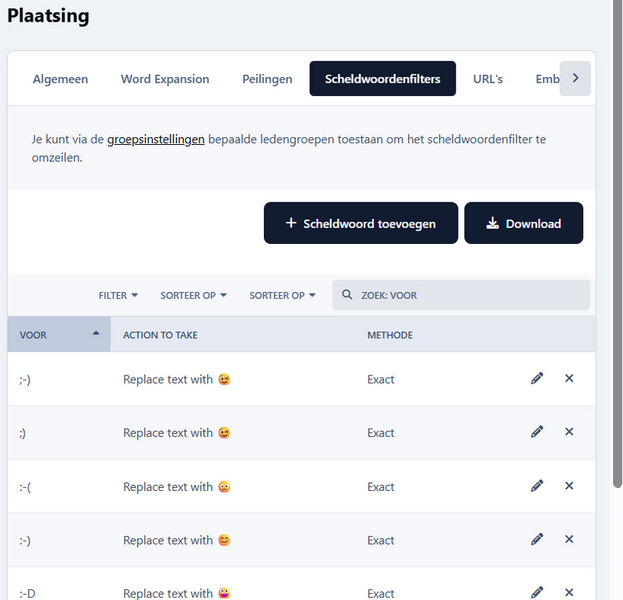The height and width of the screenshot is (600, 623).
Task: Select the URL's tab
Action: 488,79
